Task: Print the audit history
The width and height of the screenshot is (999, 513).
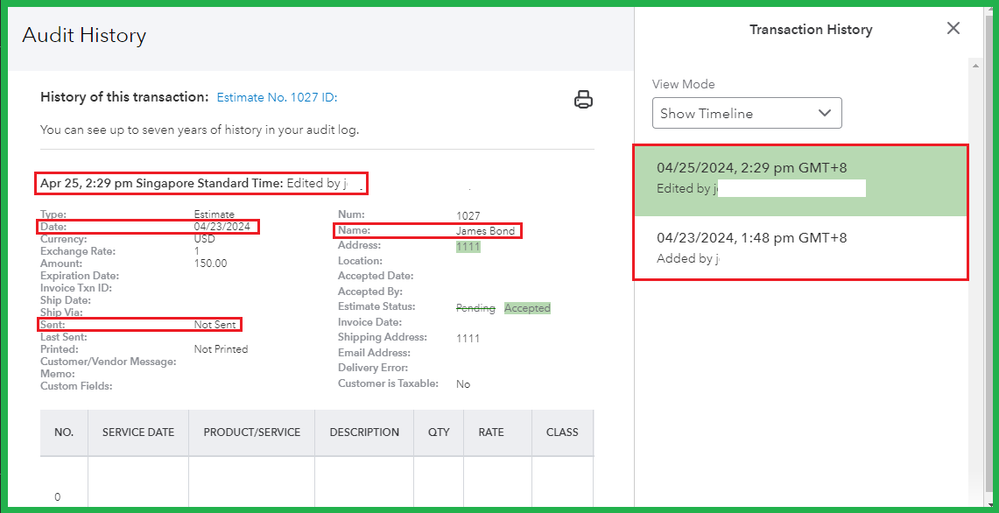Action: coord(584,99)
